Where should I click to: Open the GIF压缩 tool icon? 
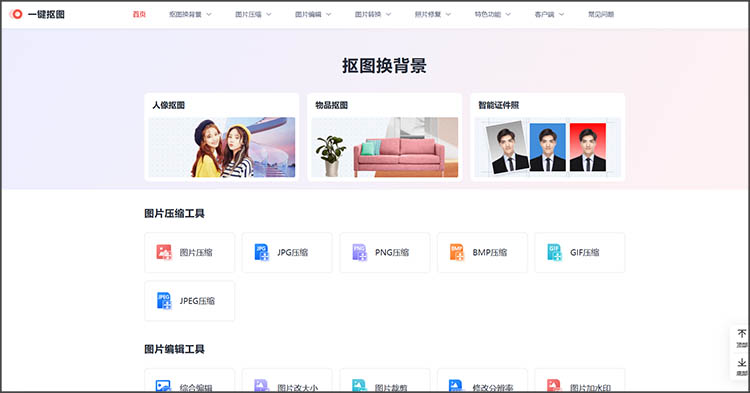(x=554, y=252)
